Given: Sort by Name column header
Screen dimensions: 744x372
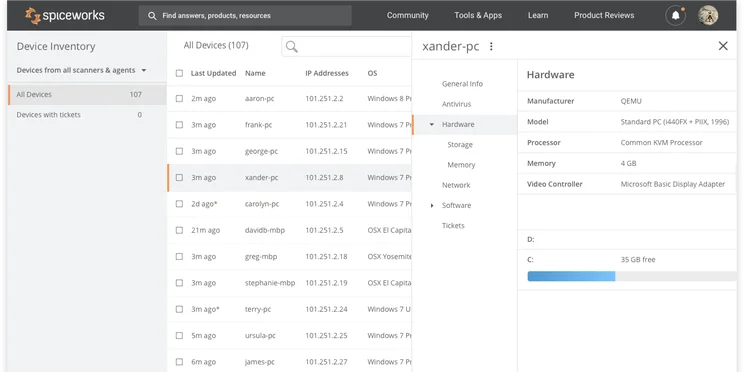Looking at the screenshot, I should coord(255,73).
